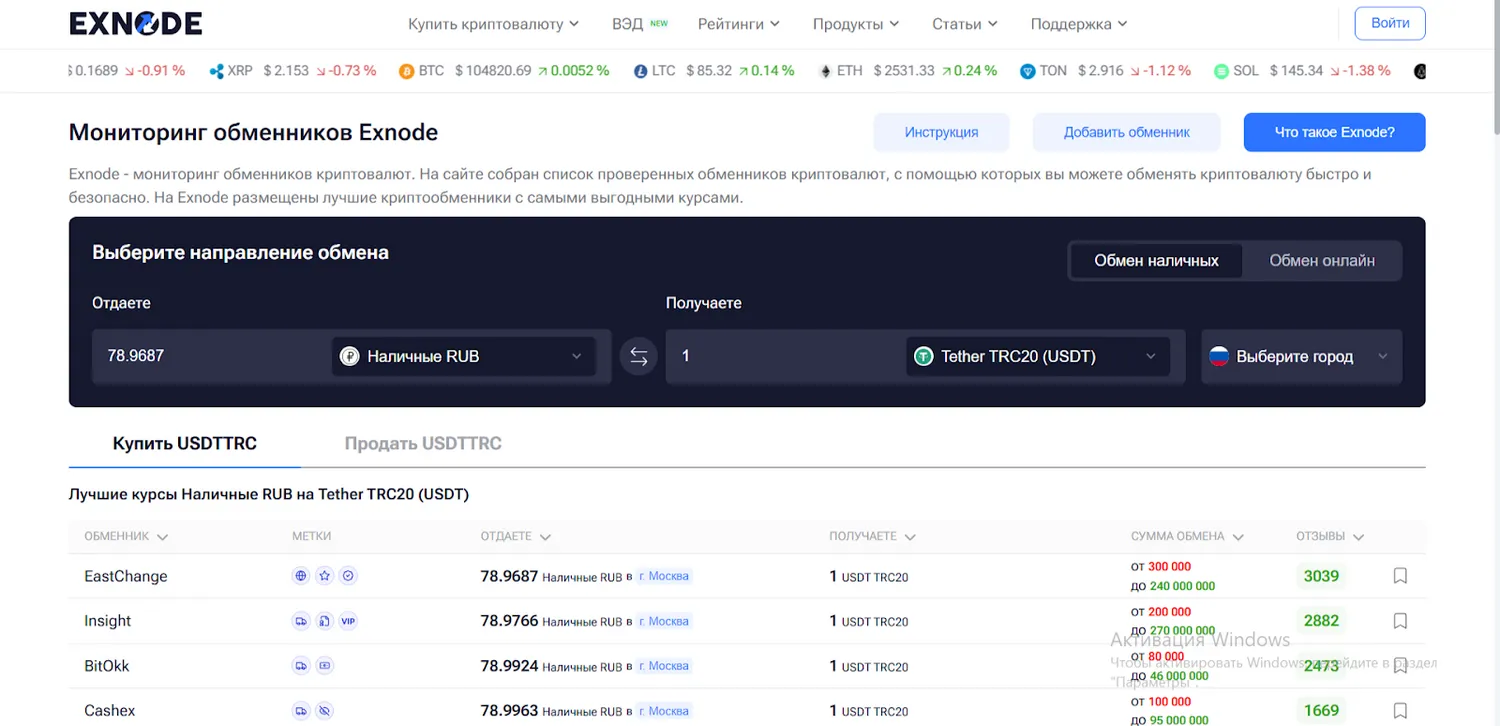Click Cashex delivery truck badge icon

(x=301, y=711)
